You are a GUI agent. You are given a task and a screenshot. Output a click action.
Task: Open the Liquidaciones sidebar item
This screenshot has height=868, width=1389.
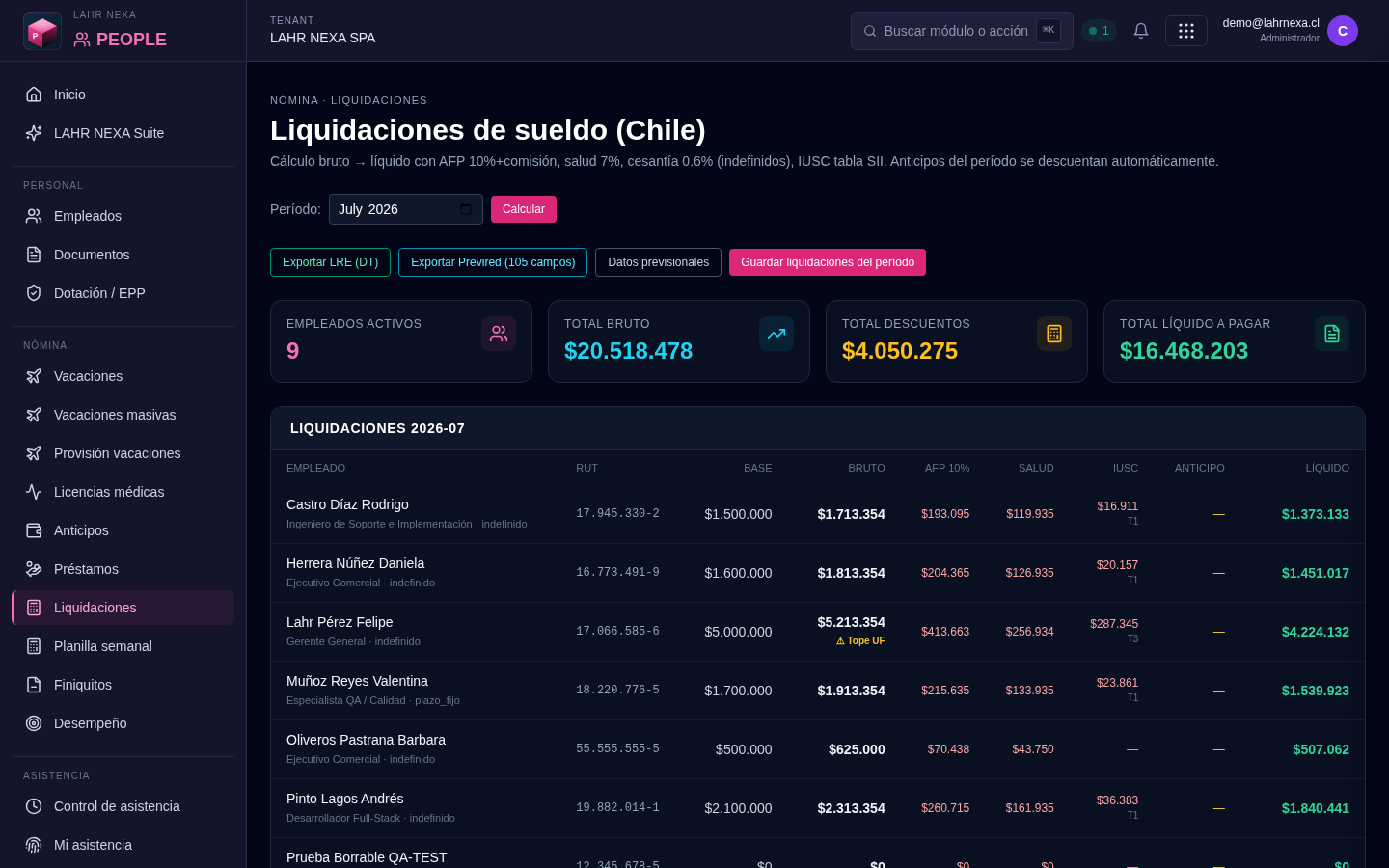(x=123, y=608)
